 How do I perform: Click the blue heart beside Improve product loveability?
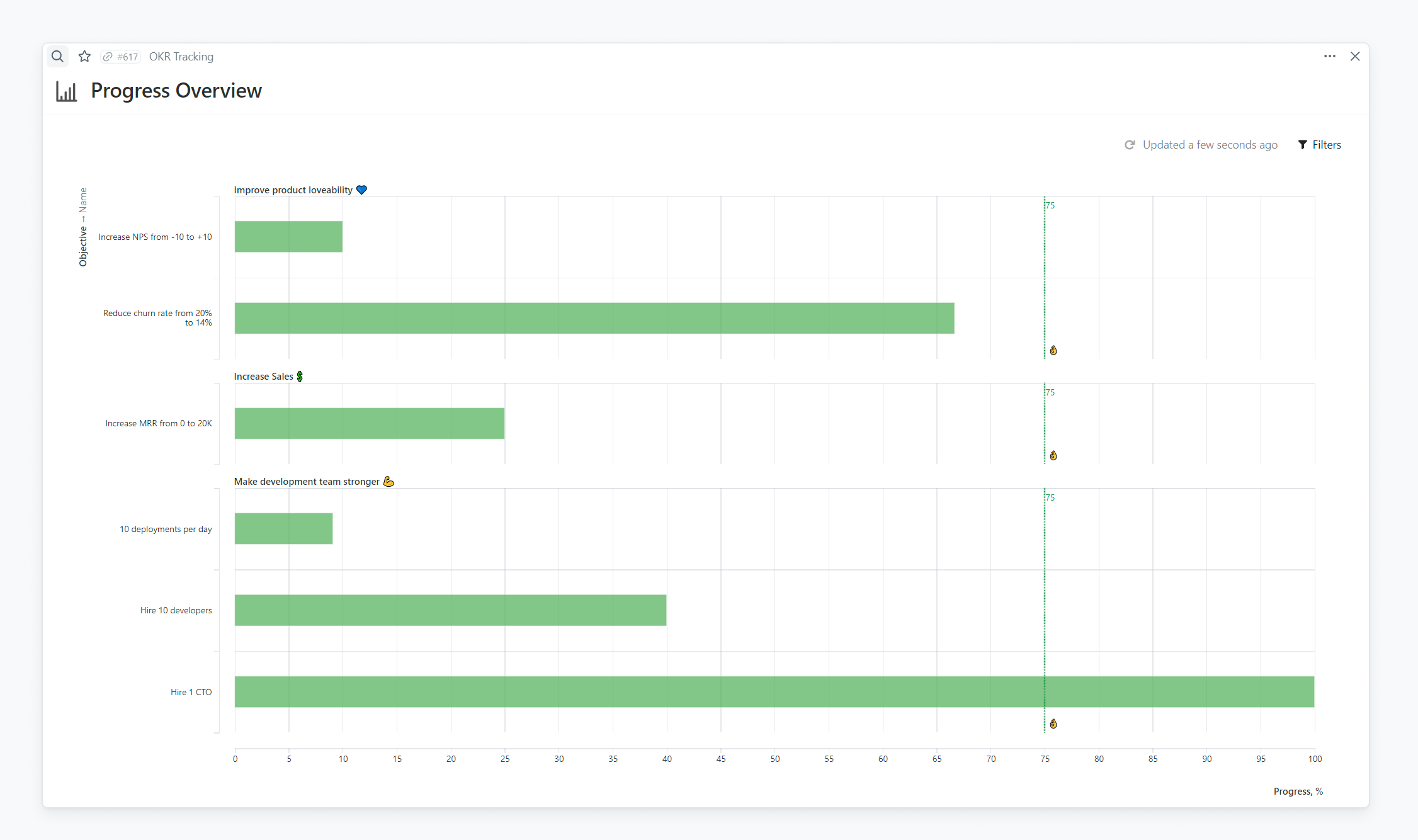(x=361, y=190)
